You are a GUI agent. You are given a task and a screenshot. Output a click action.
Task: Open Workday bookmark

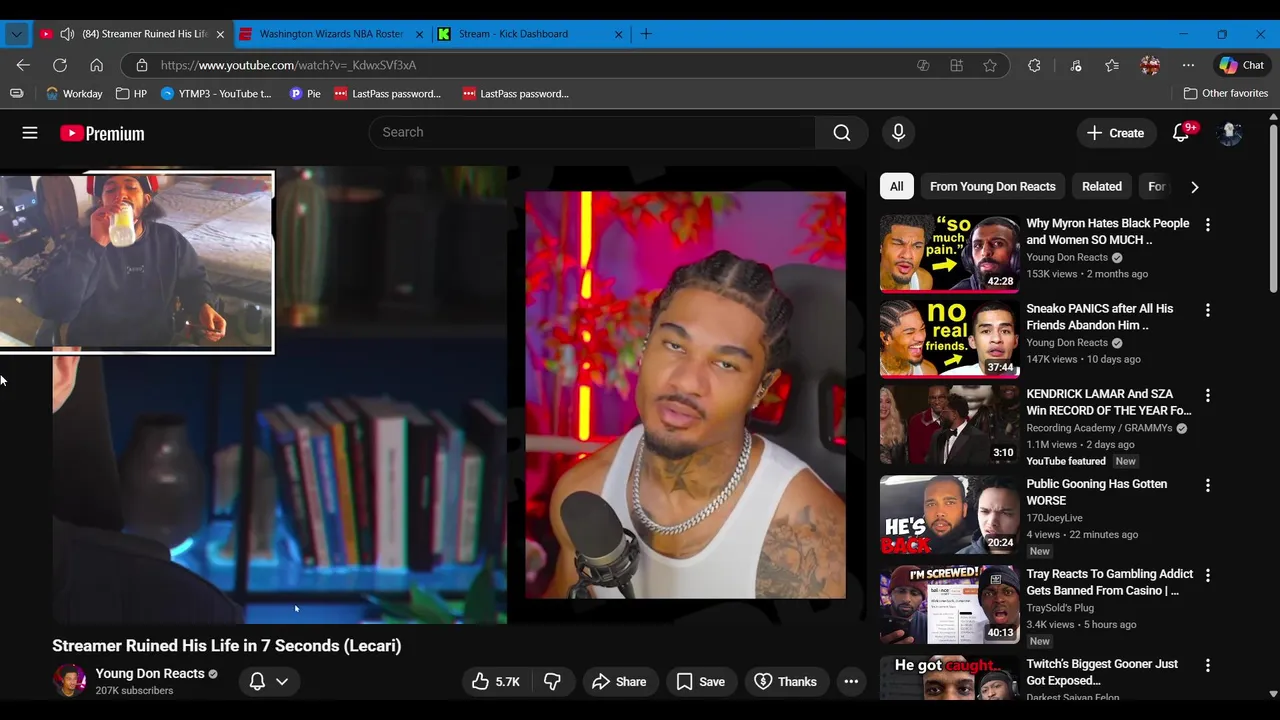(74, 93)
